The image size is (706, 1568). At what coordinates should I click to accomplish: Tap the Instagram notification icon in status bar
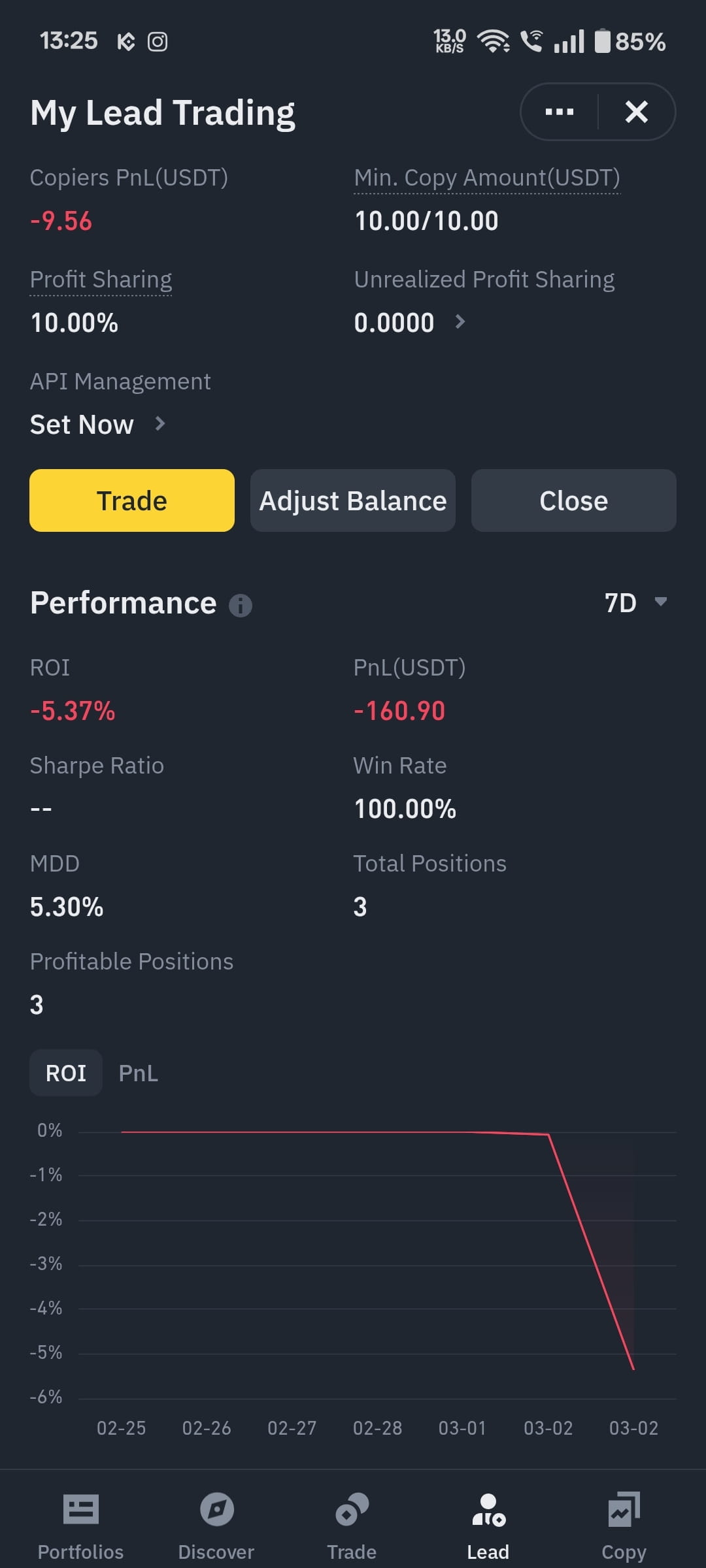tap(158, 42)
